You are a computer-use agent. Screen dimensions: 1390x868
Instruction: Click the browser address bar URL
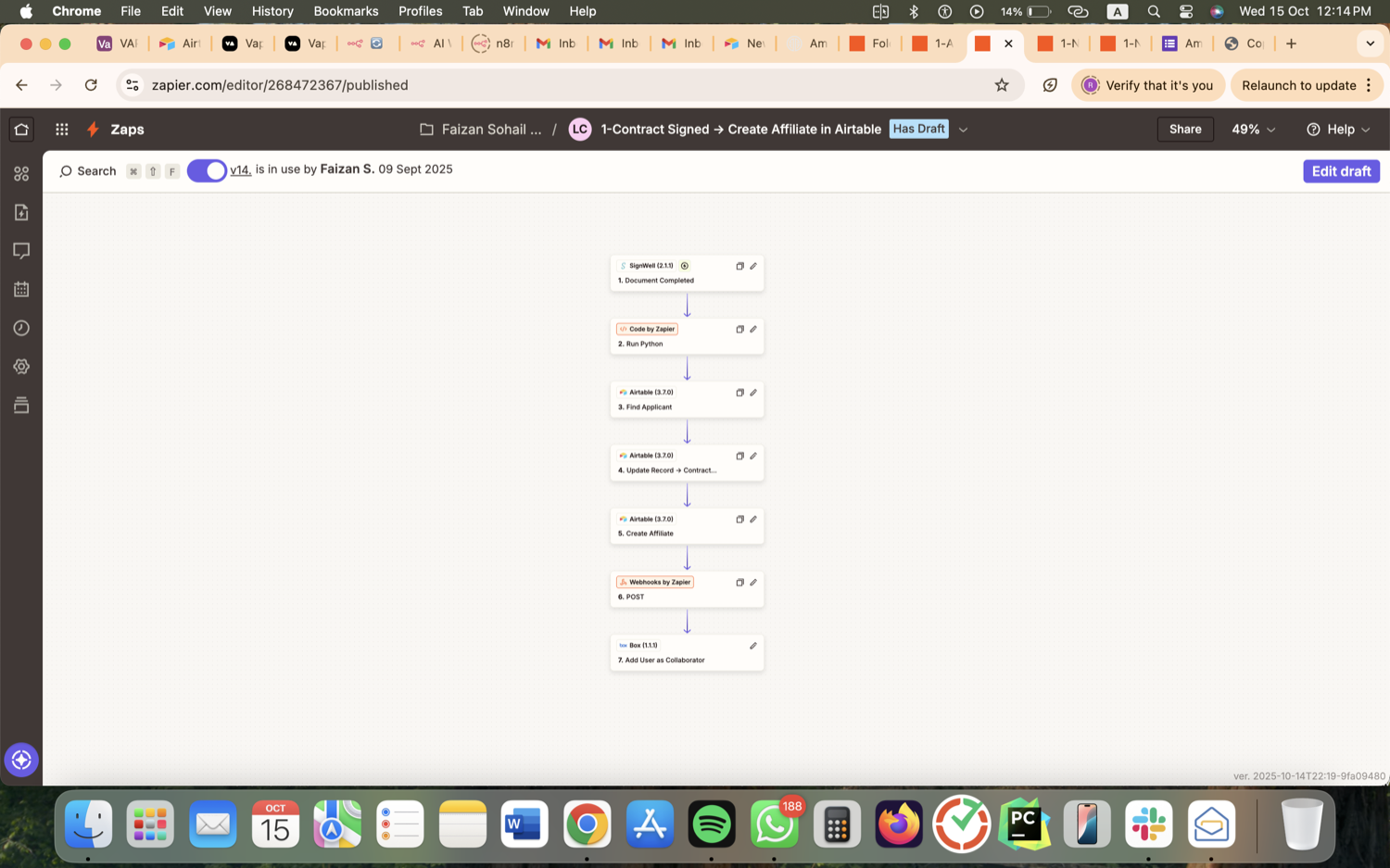pyautogui.click(x=280, y=85)
